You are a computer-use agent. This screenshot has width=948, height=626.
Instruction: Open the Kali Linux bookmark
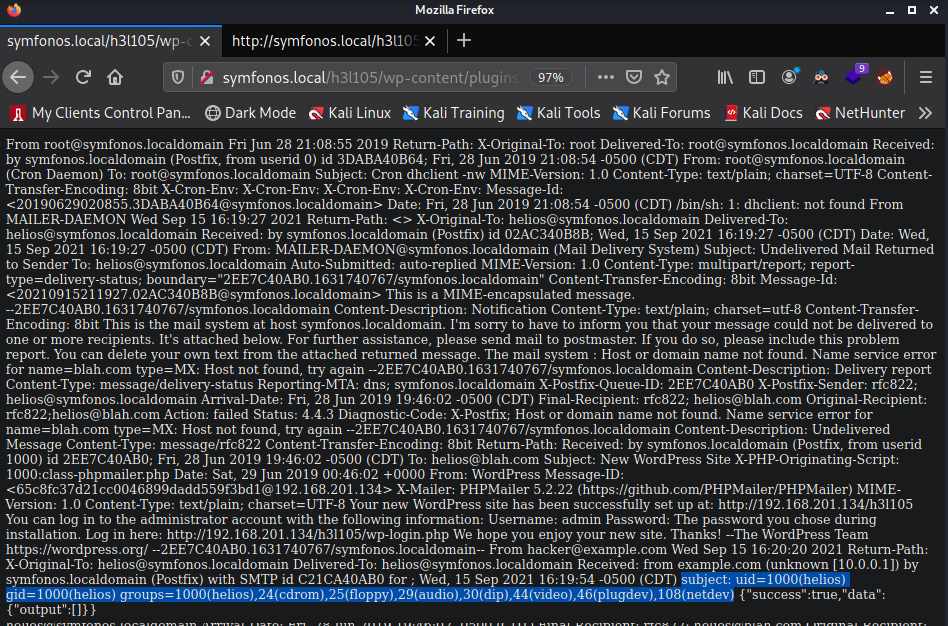click(x=349, y=113)
